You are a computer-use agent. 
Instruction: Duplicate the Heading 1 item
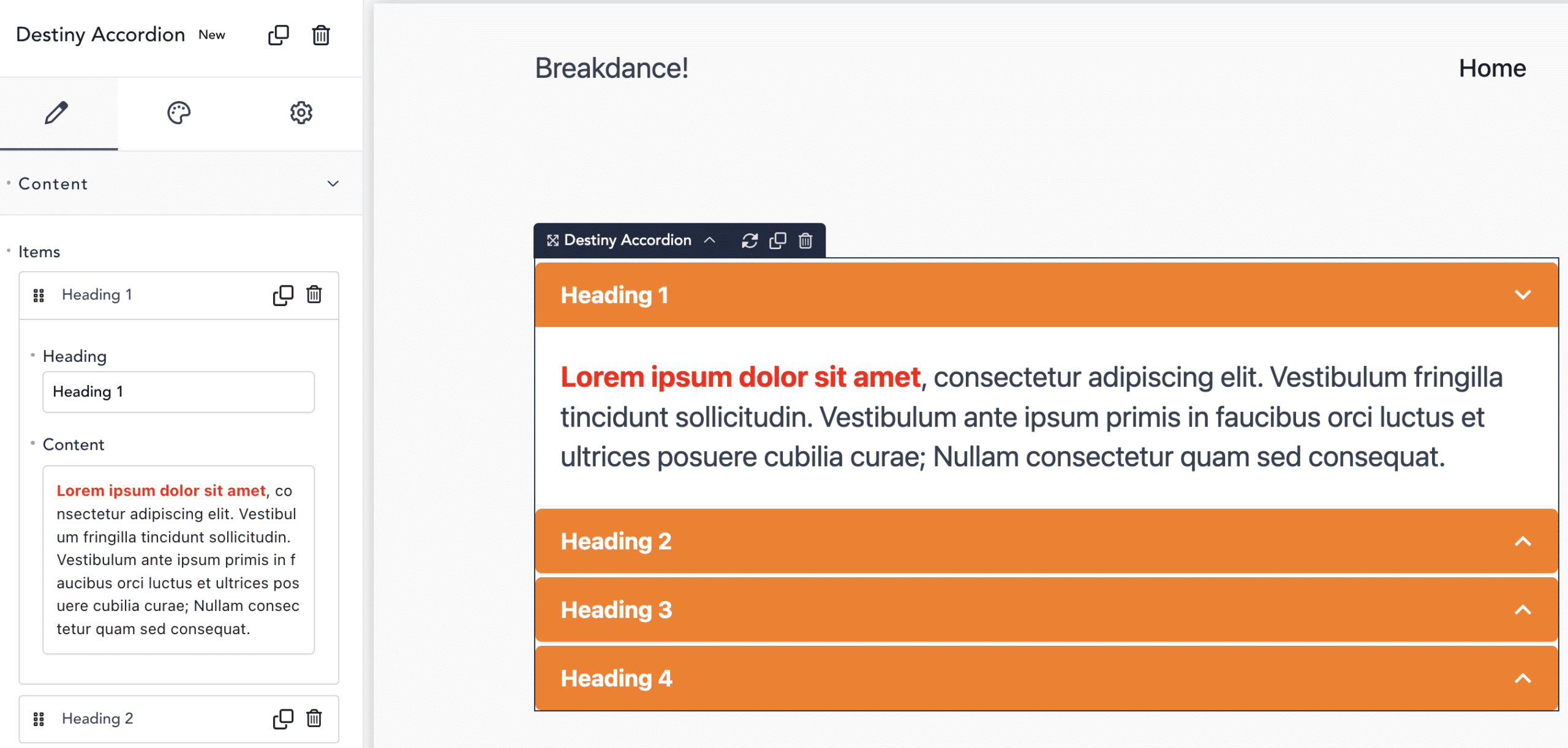[283, 295]
